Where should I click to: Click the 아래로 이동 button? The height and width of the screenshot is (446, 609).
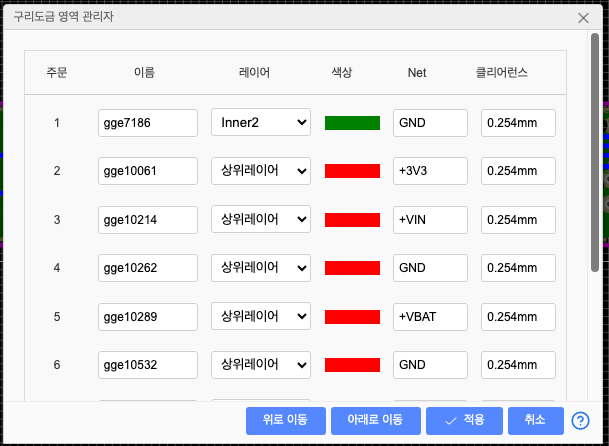tap(376, 420)
